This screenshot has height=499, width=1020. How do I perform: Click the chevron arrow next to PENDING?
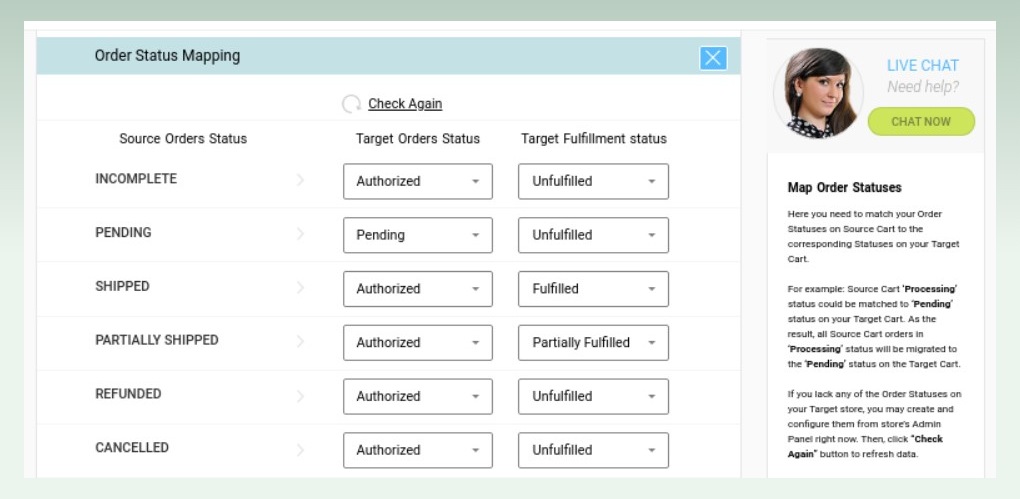(x=300, y=234)
